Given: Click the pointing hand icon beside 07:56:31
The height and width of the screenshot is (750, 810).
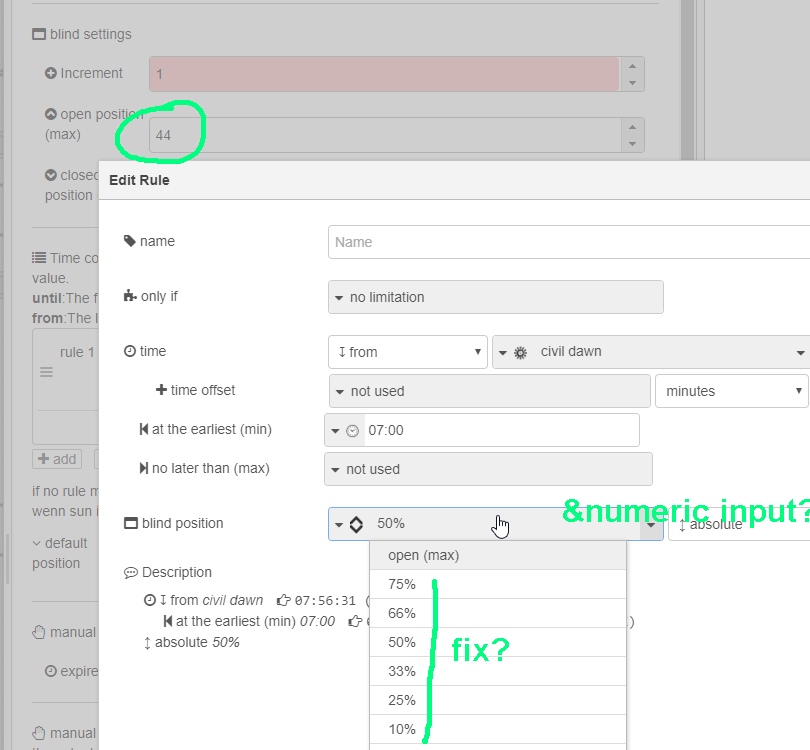Looking at the screenshot, I should tap(283, 600).
